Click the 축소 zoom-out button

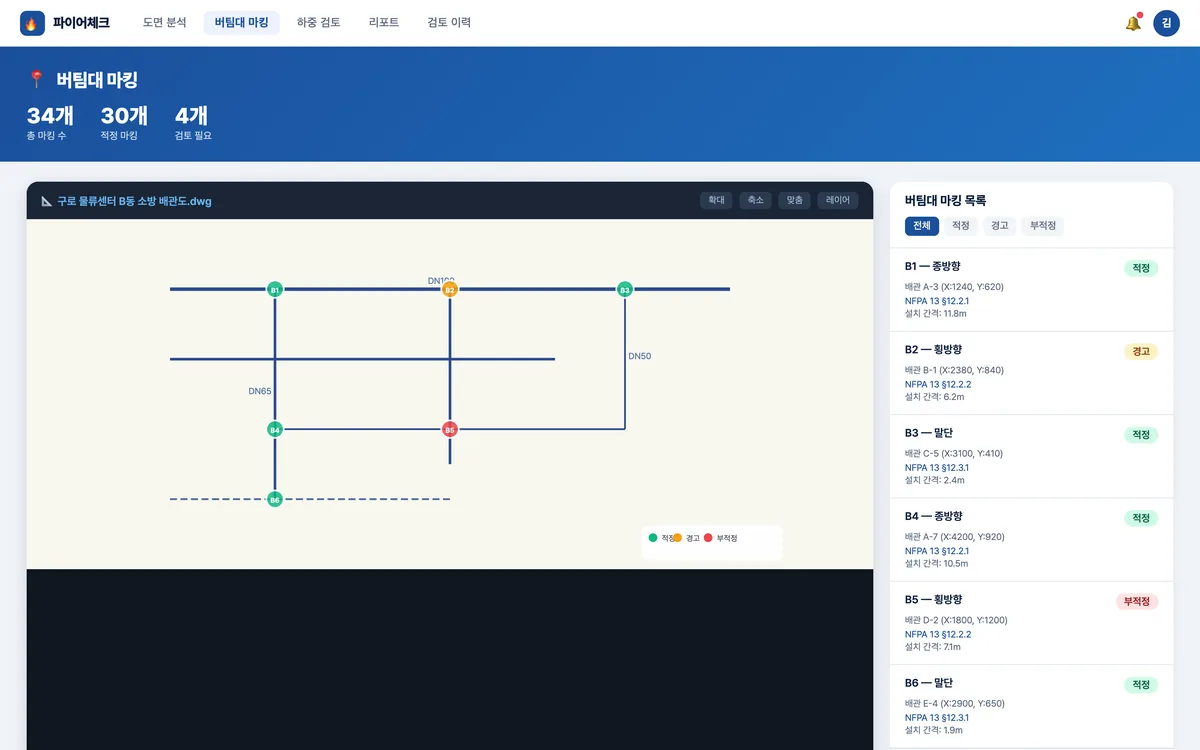pos(755,200)
